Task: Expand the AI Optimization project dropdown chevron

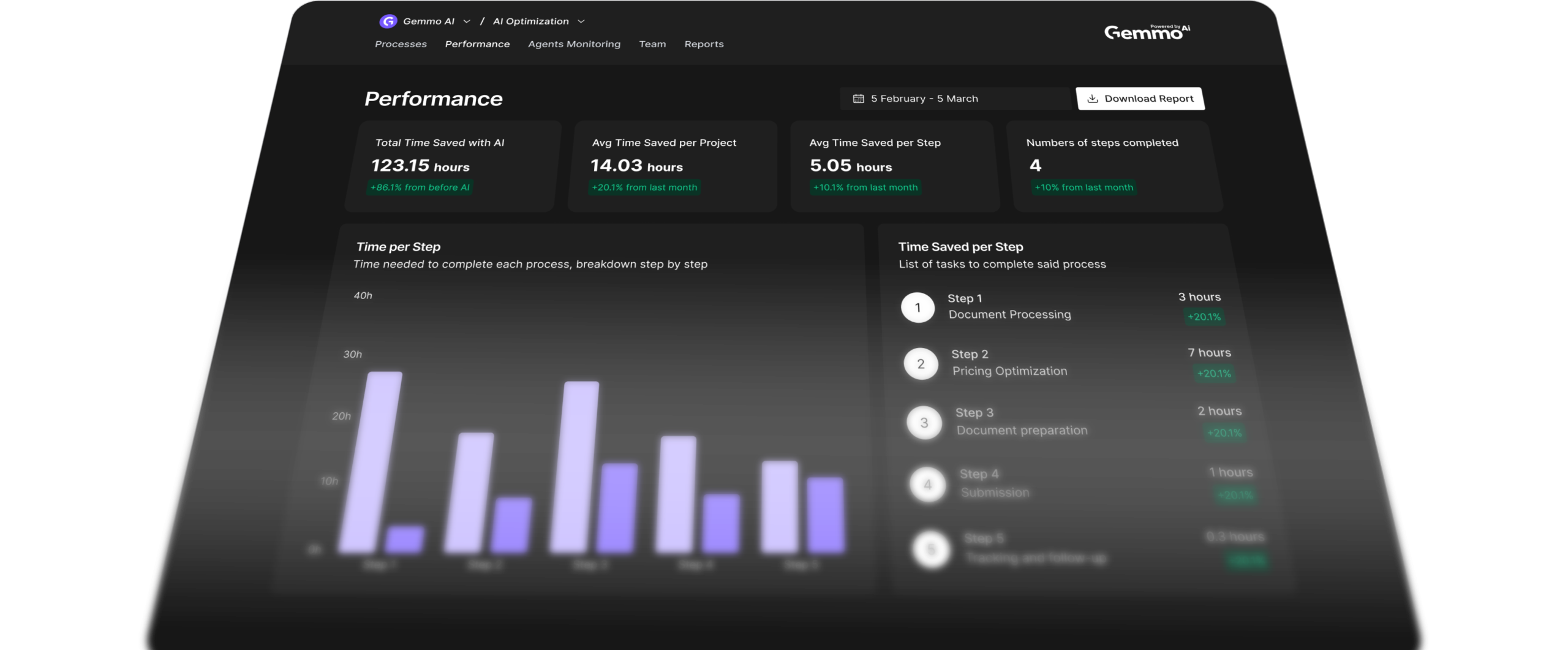Action: (x=581, y=21)
